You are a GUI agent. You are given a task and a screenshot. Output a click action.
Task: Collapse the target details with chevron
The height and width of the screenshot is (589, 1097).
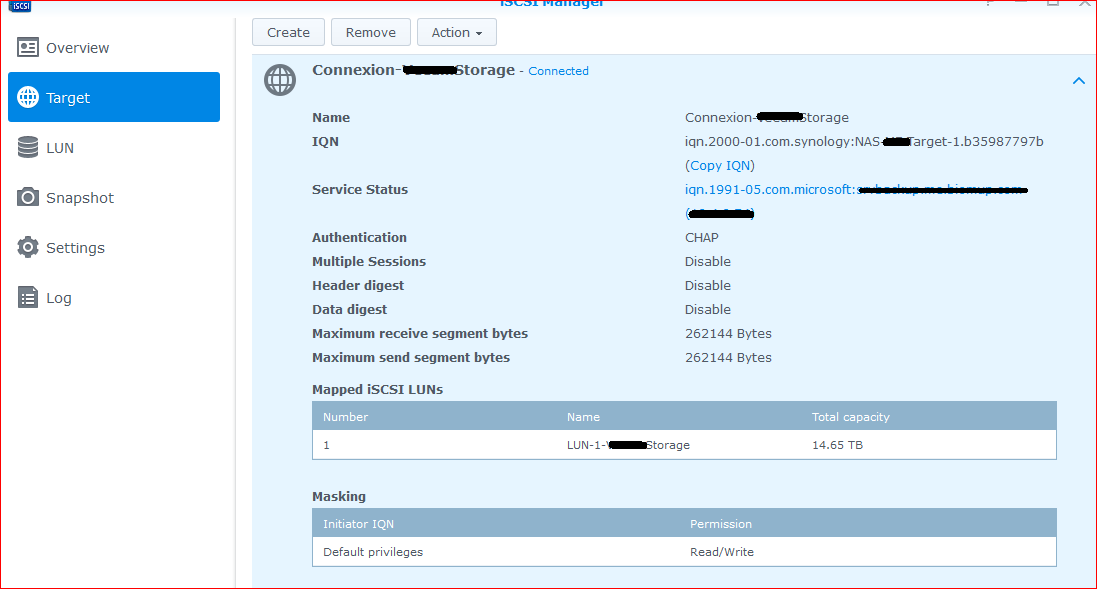click(x=1078, y=81)
